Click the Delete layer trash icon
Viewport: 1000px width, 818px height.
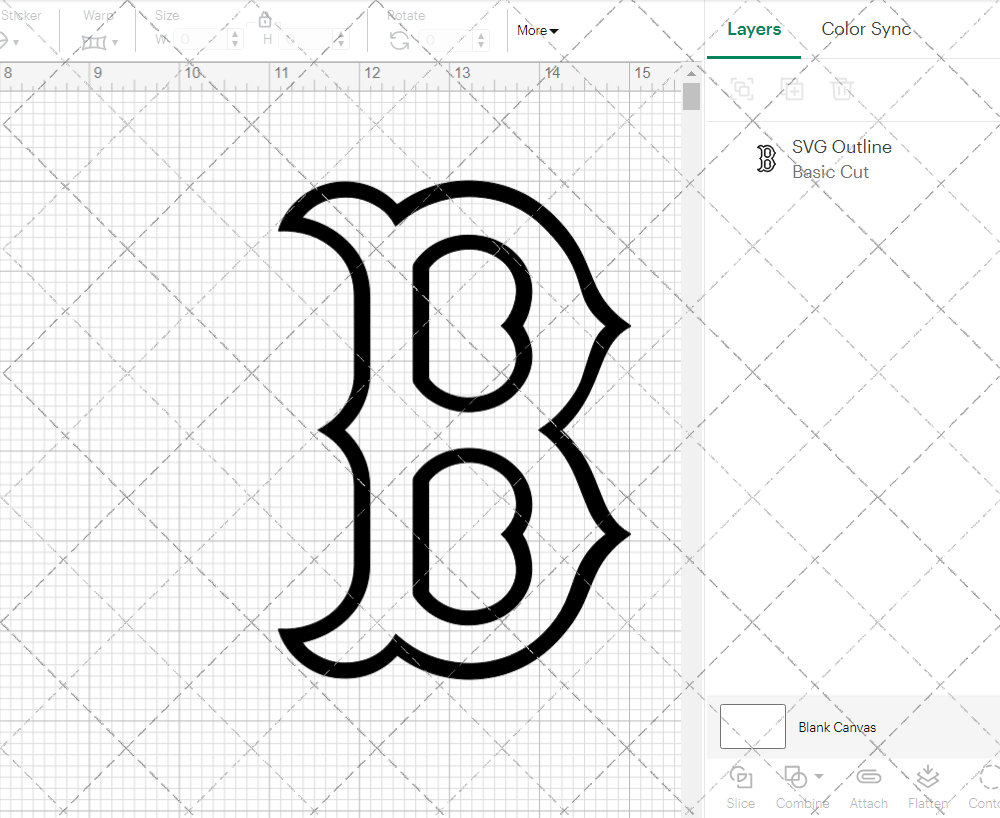coord(842,89)
